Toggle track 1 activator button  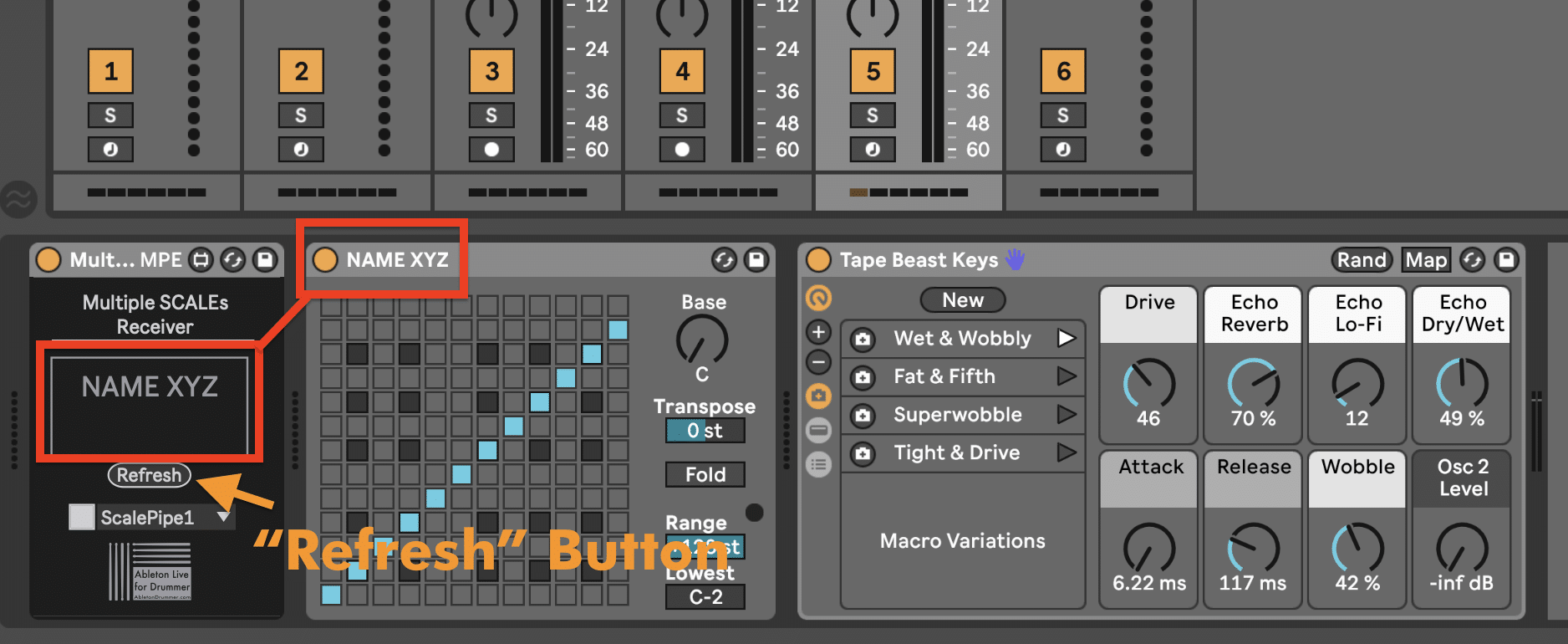point(110,71)
